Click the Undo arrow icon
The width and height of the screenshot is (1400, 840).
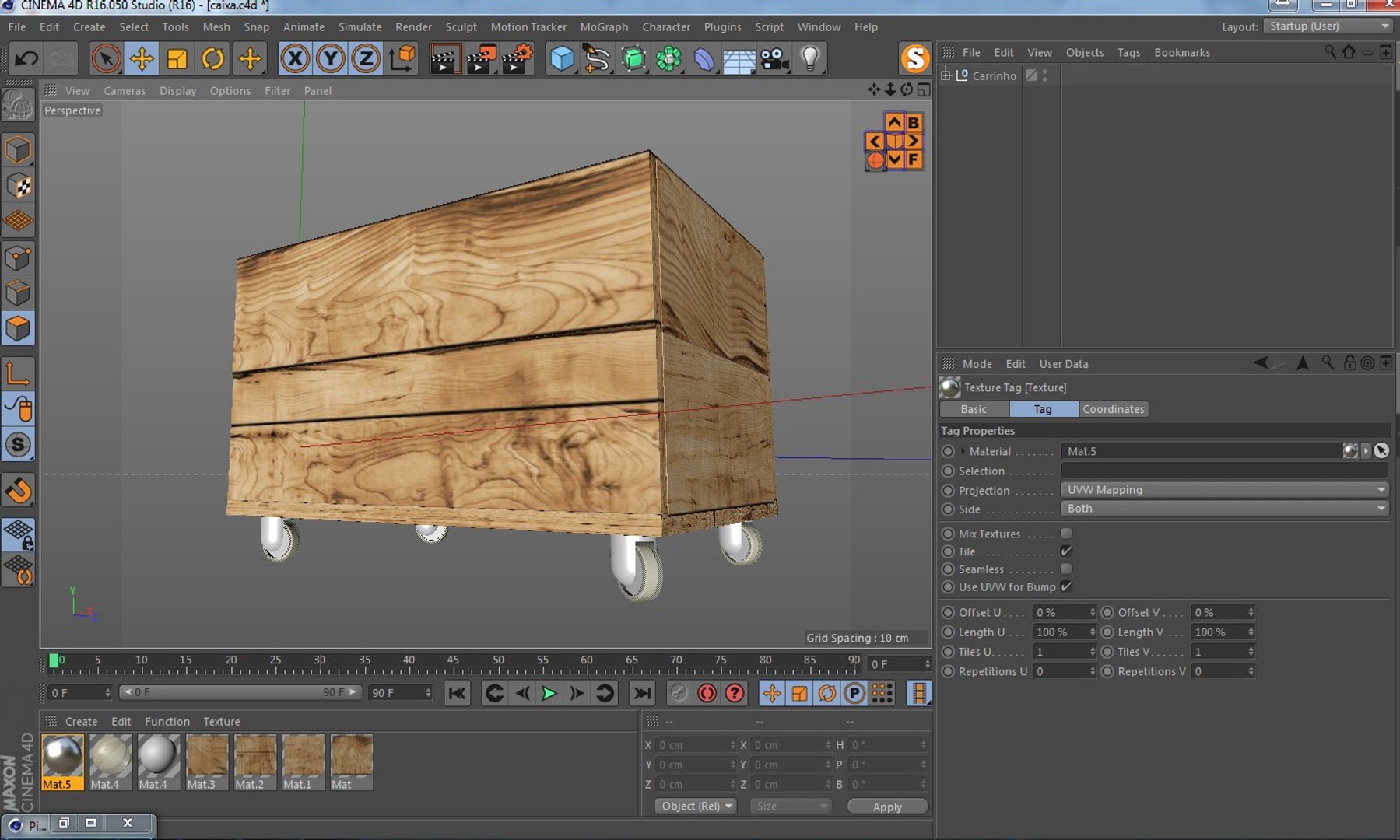pos(26,59)
